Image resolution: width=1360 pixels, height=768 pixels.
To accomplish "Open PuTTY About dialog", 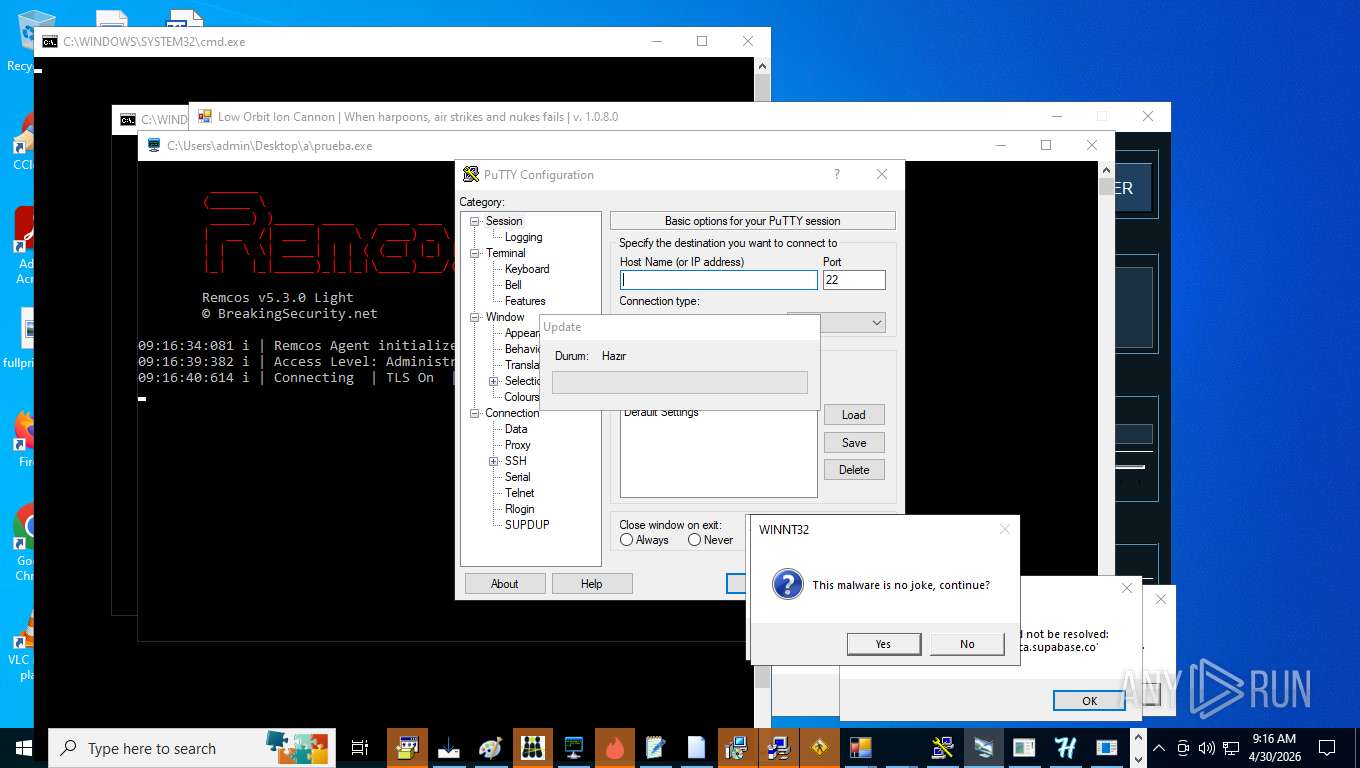I will pyautogui.click(x=505, y=584).
